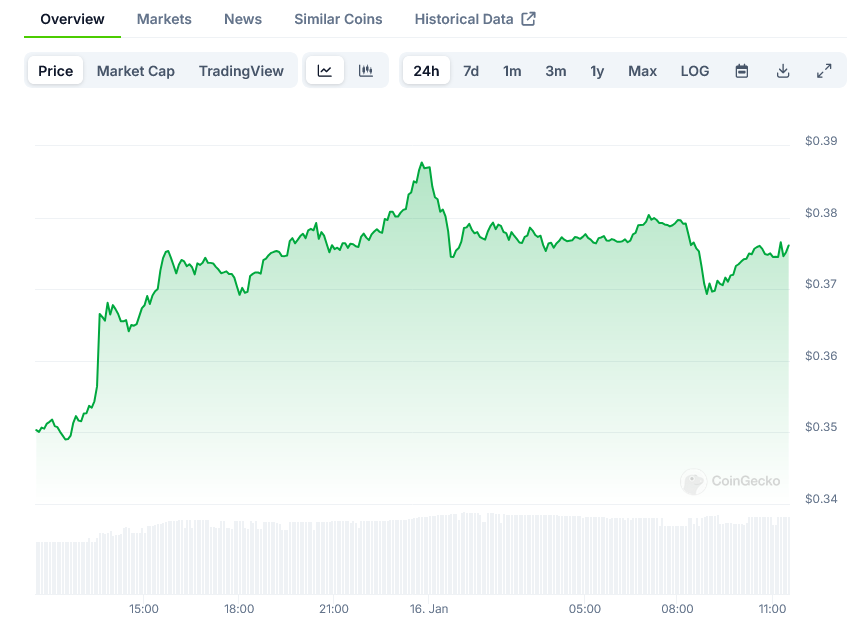Expand chart to fullscreen
The image size is (847, 631).
[824, 71]
